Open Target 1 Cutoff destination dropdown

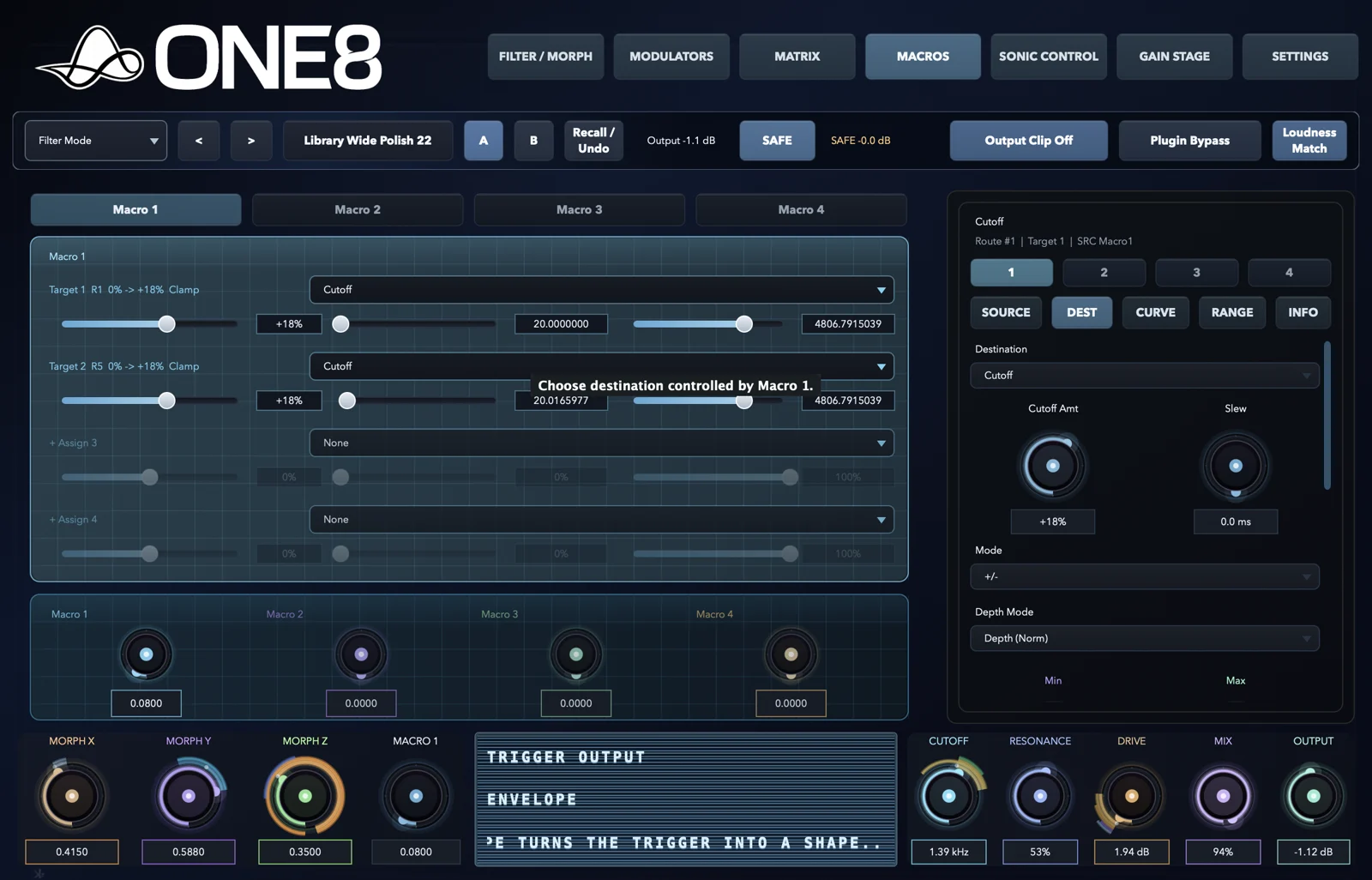tap(601, 290)
